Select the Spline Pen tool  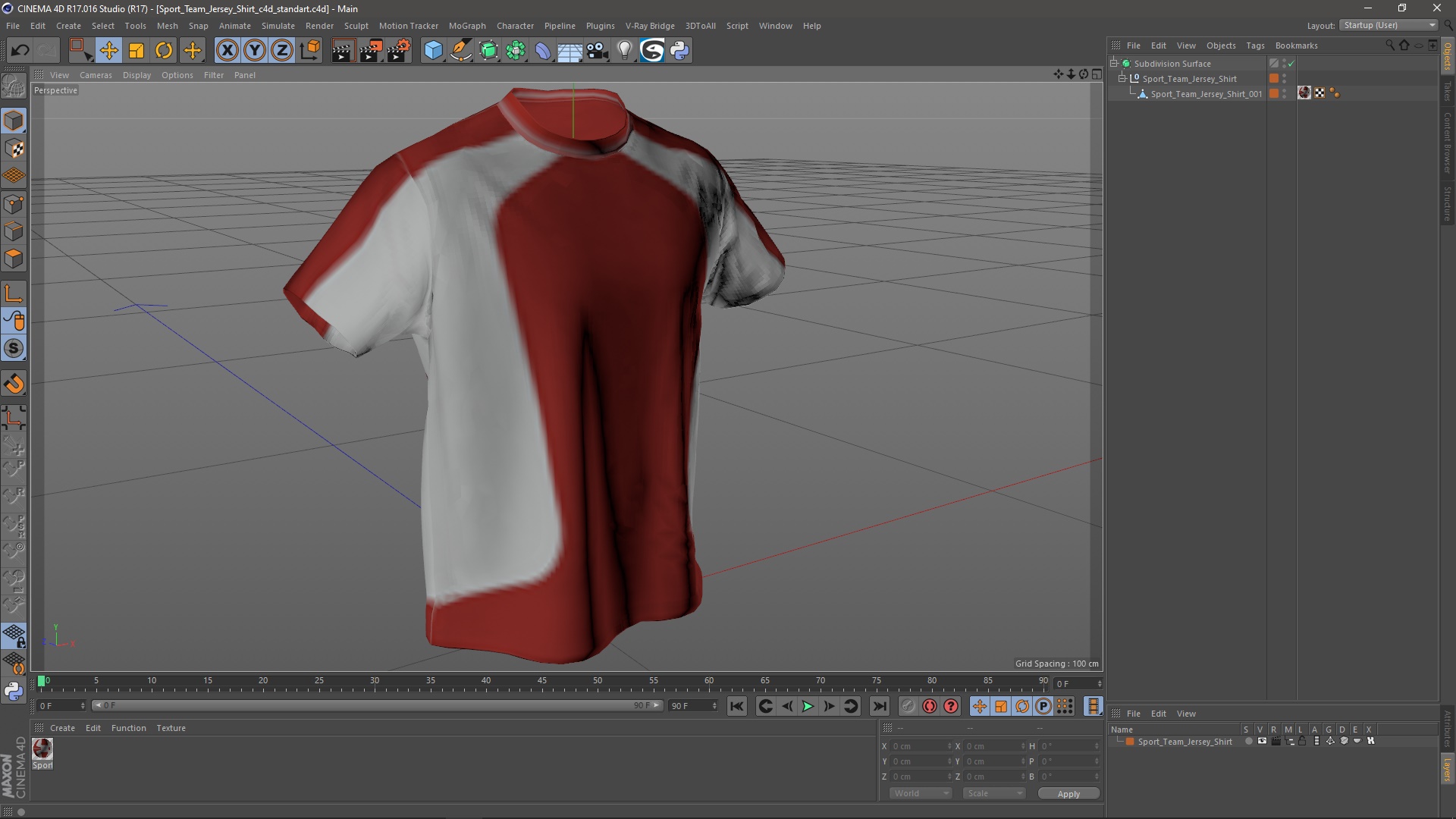point(460,51)
